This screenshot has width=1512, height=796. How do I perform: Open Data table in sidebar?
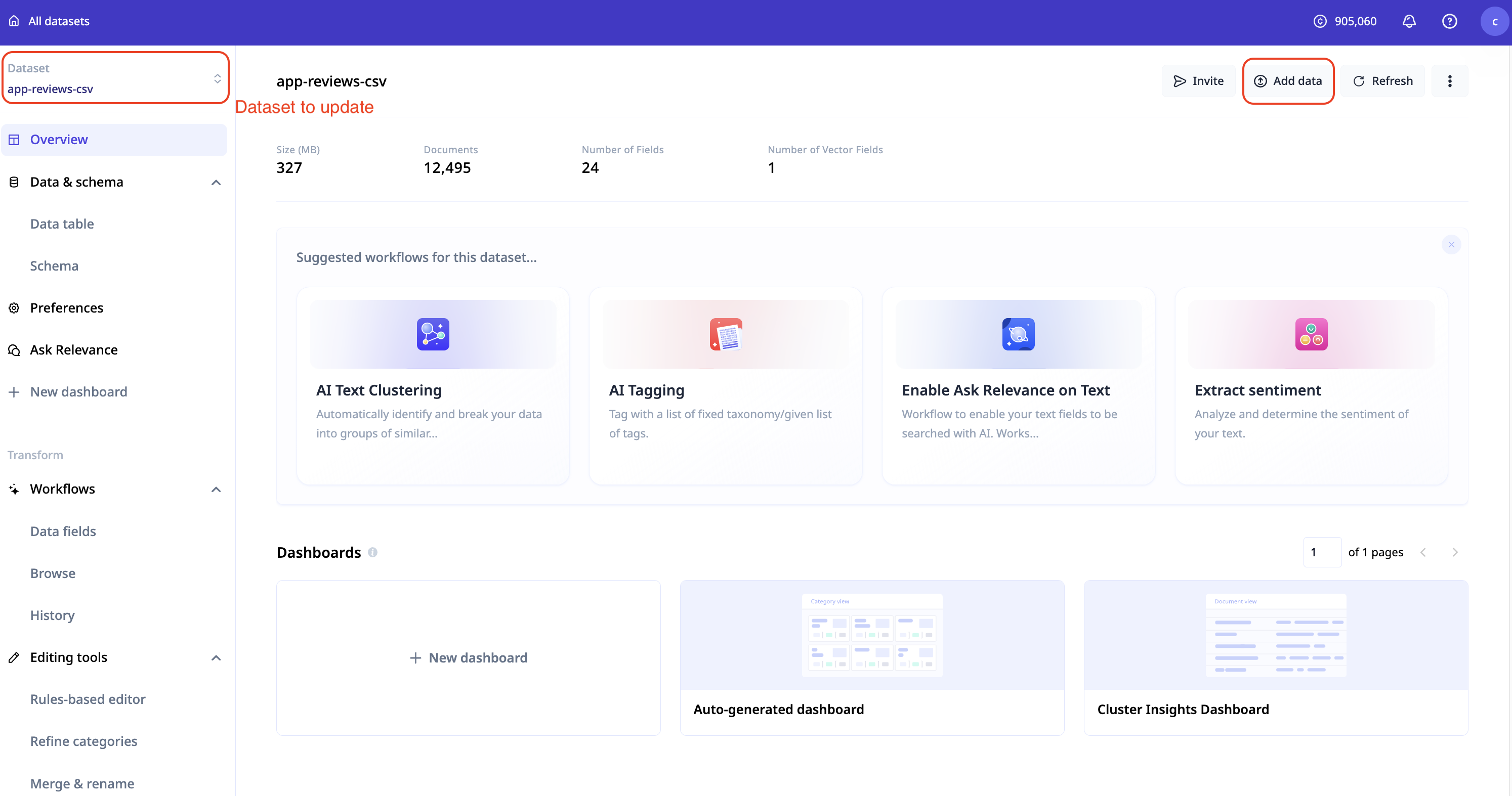click(x=62, y=224)
